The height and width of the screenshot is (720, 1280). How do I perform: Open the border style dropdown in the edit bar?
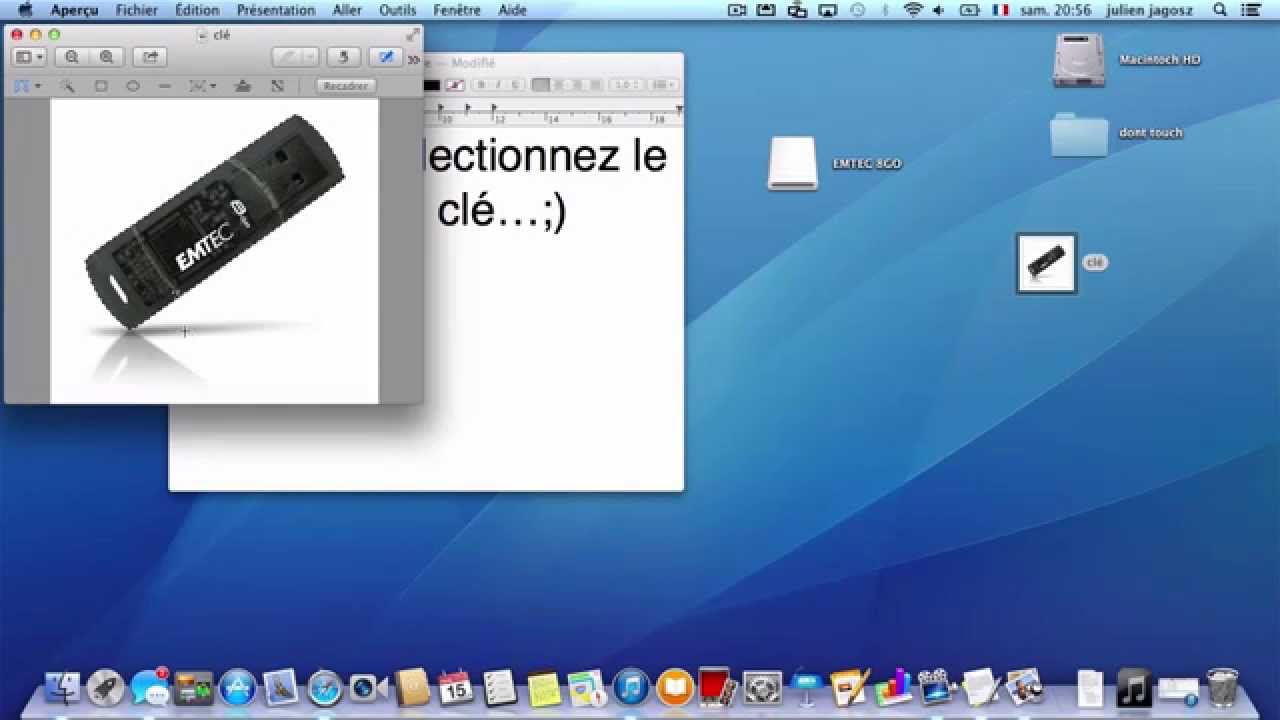pyautogui.click(x=202, y=86)
